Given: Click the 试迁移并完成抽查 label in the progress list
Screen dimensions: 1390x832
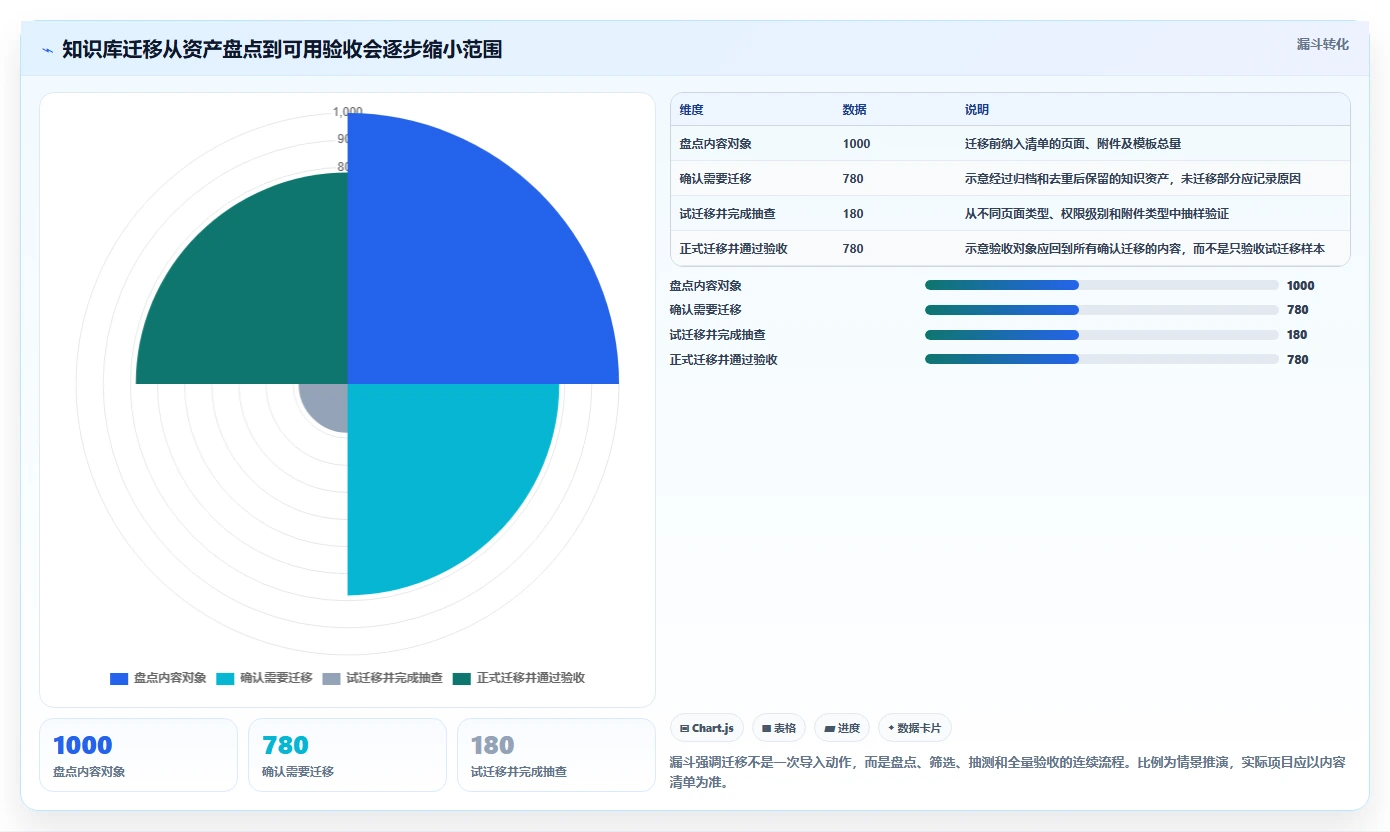Looking at the screenshot, I should tap(717, 335).
